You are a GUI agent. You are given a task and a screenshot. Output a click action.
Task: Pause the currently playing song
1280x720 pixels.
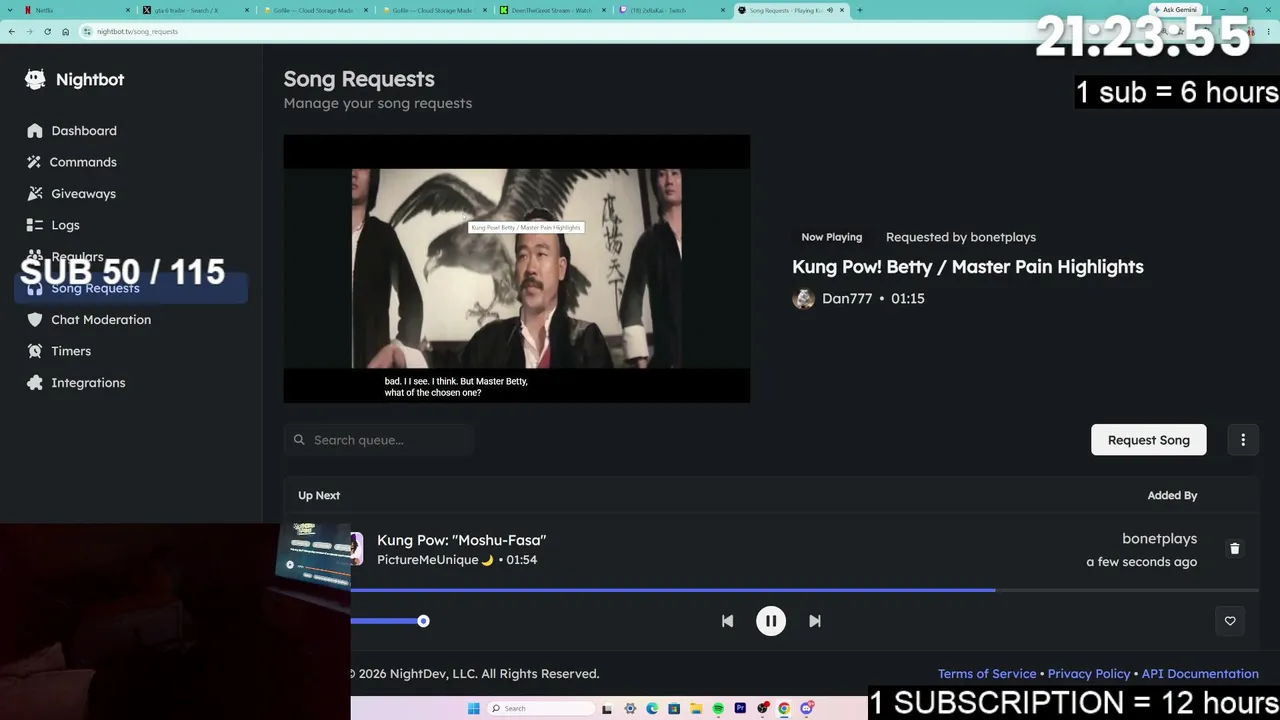point(771,621)
